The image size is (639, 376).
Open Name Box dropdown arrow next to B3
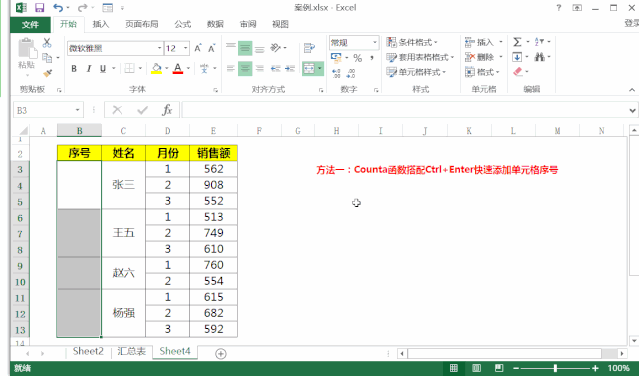[77, 110]
